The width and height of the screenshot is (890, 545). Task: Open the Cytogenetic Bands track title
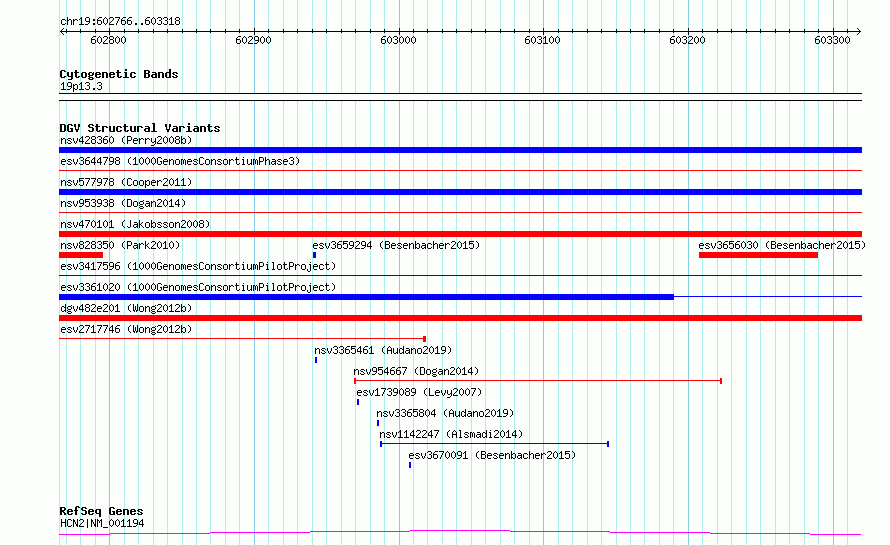(119, 74)
